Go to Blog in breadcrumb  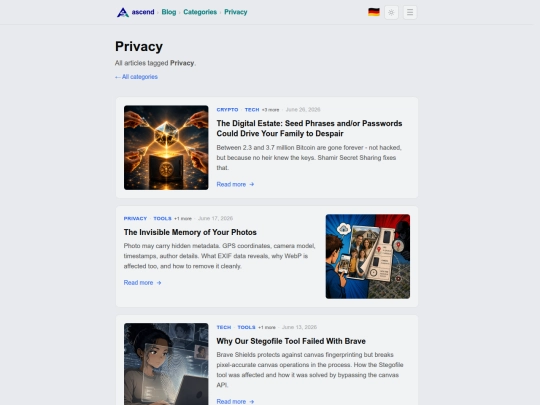169,12
